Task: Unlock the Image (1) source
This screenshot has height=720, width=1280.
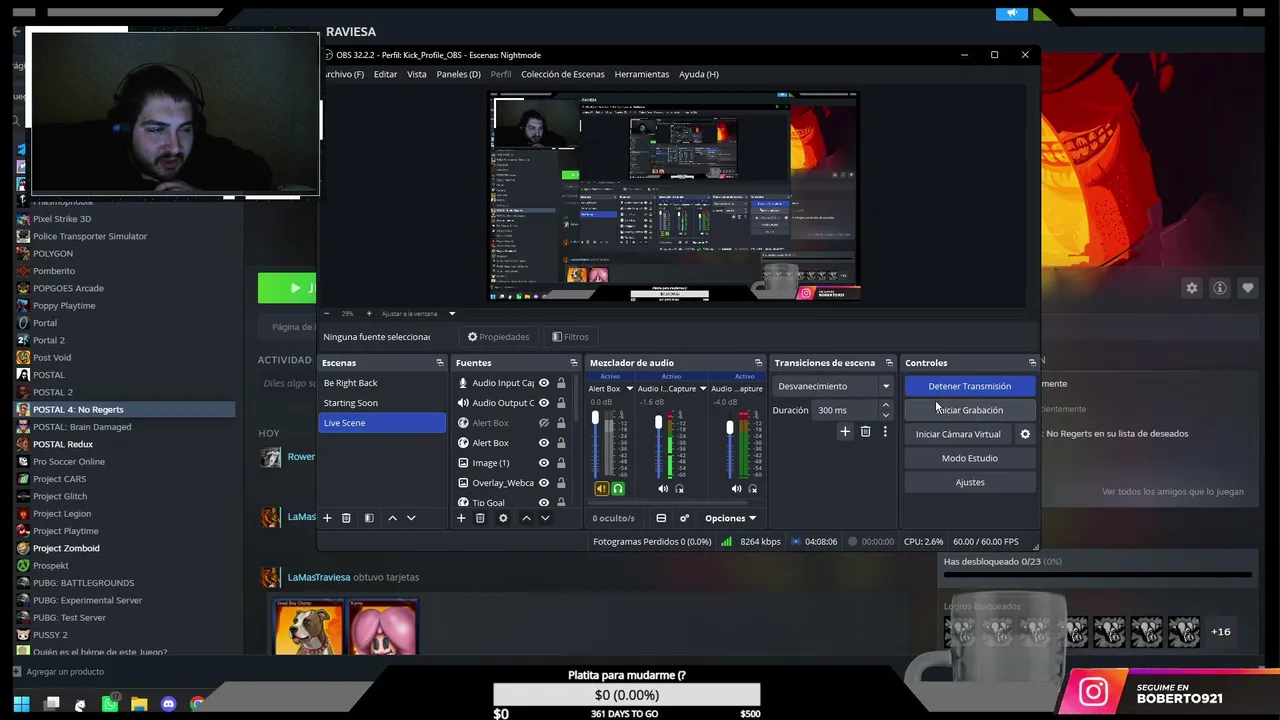Action: click(x=561, y=463)
